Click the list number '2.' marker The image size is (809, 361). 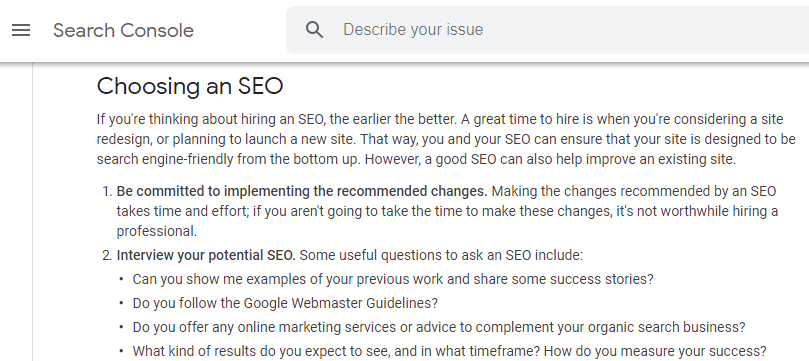[107, 256]
